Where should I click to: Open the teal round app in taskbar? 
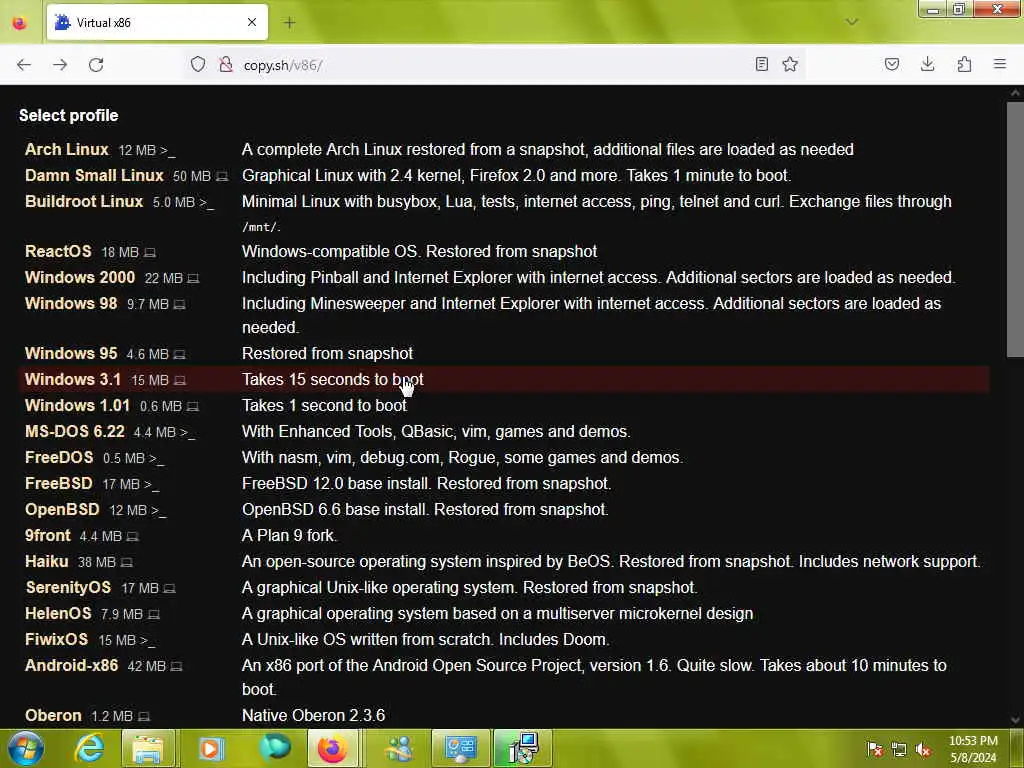275,747
